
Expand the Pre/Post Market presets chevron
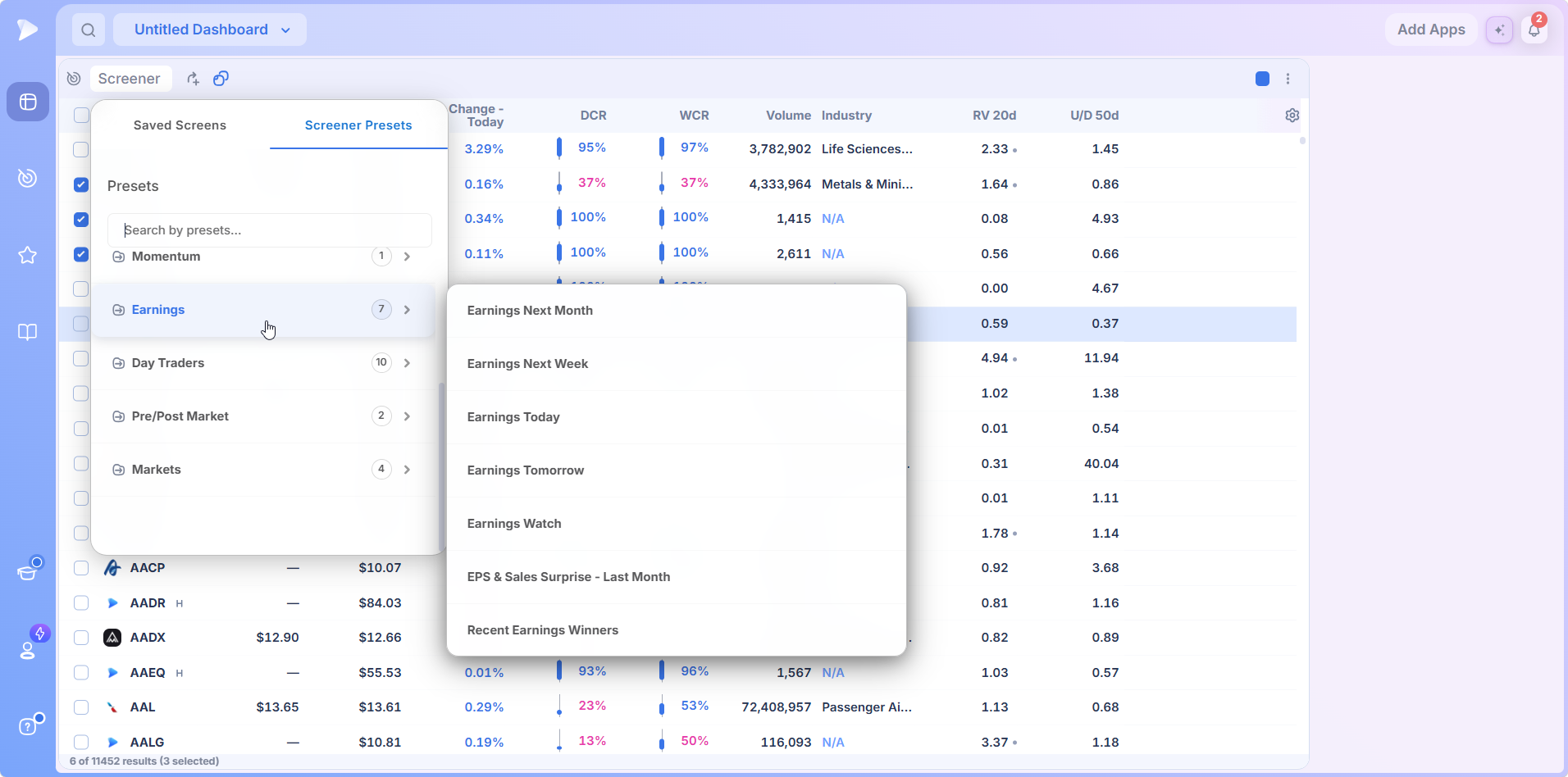click(407, 416)
